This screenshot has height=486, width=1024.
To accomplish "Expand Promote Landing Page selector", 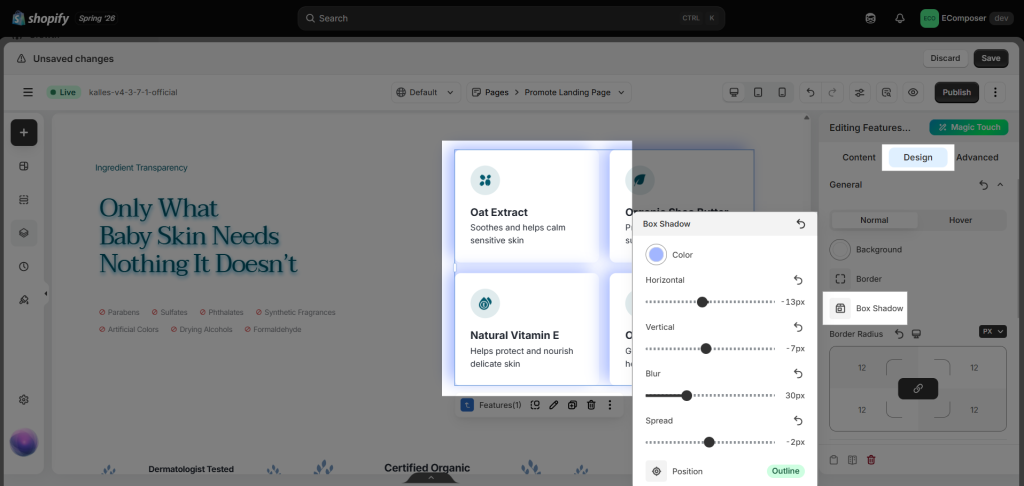I will [549, 92].
